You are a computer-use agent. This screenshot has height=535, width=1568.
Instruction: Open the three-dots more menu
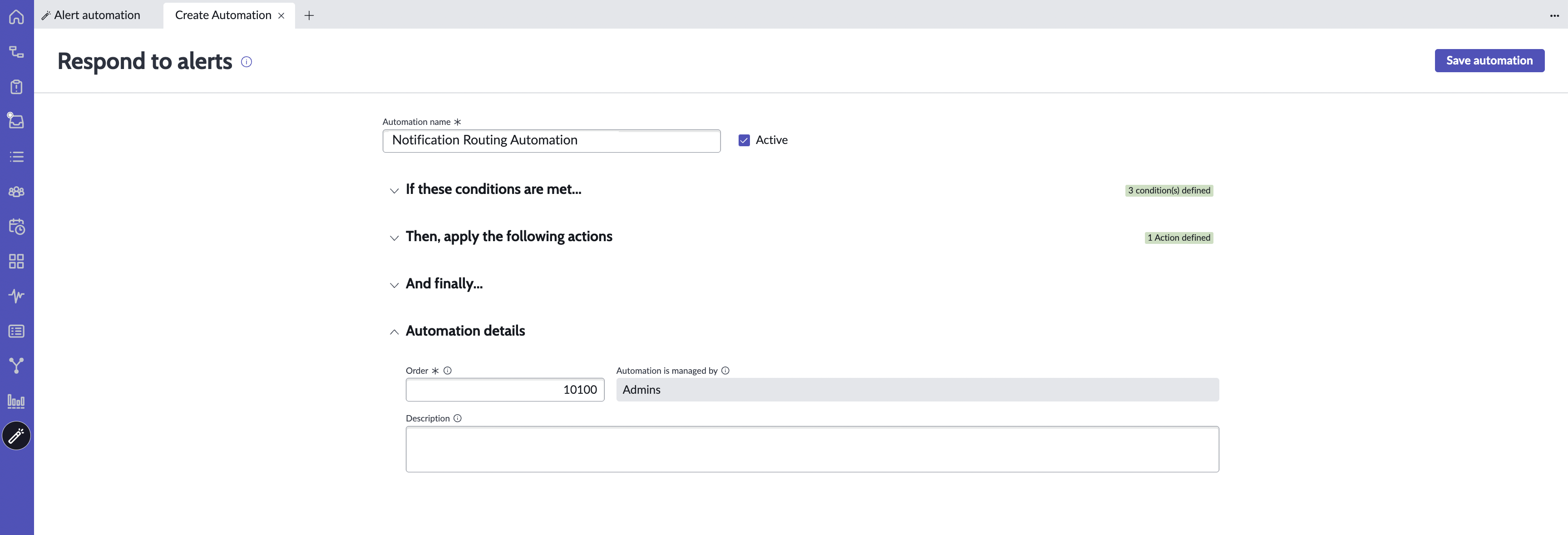coord(1554,15)
